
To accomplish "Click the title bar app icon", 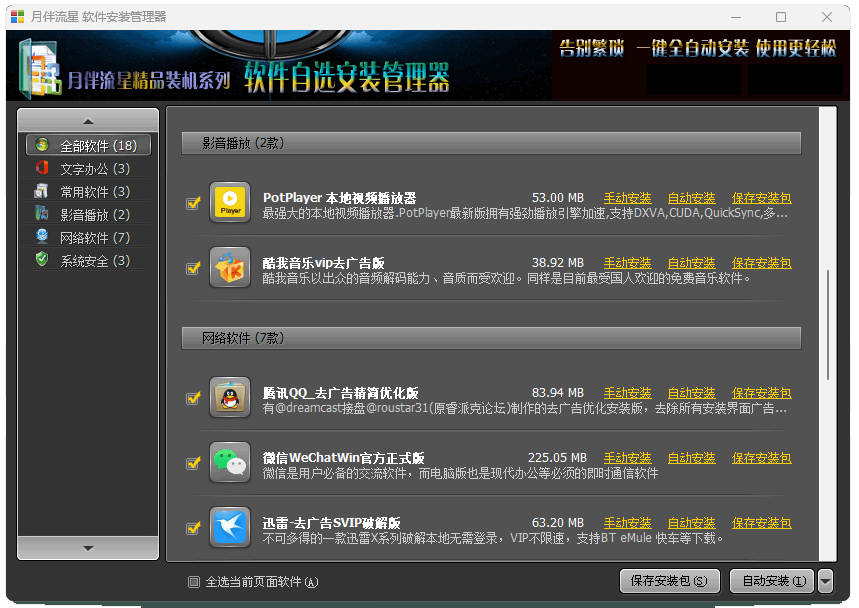I will [18, 17].
